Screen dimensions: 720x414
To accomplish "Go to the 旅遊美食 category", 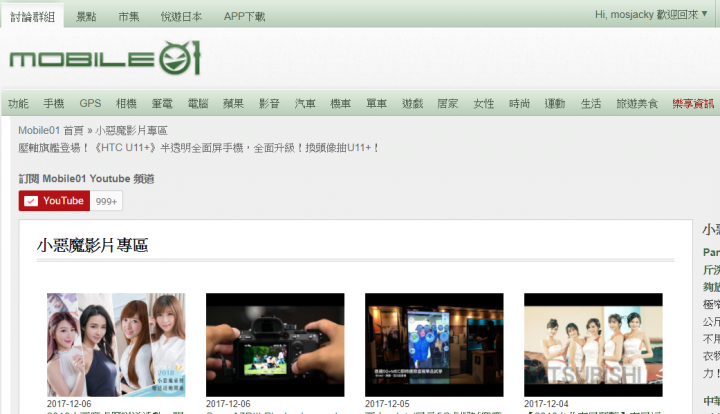I will (637, 104).
